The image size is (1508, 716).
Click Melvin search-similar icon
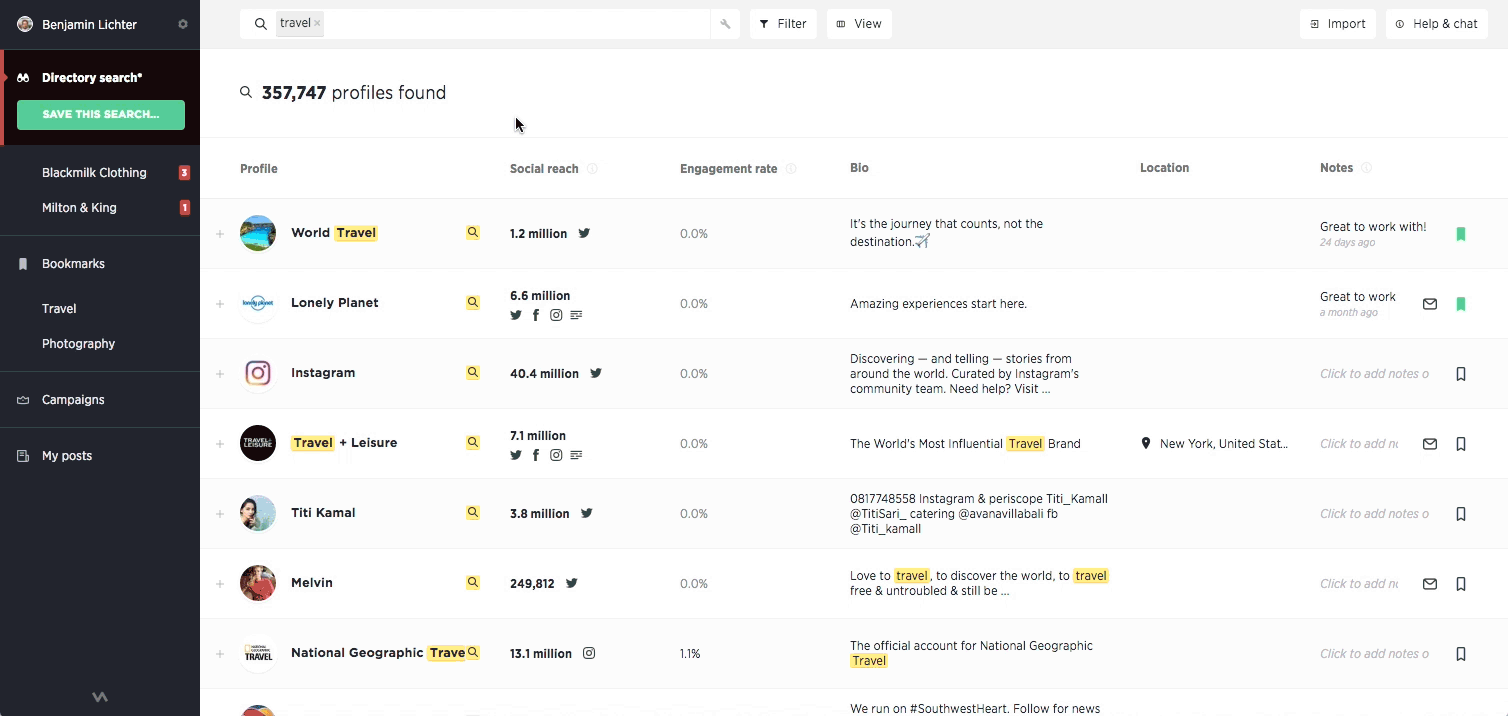coord(473,582)
